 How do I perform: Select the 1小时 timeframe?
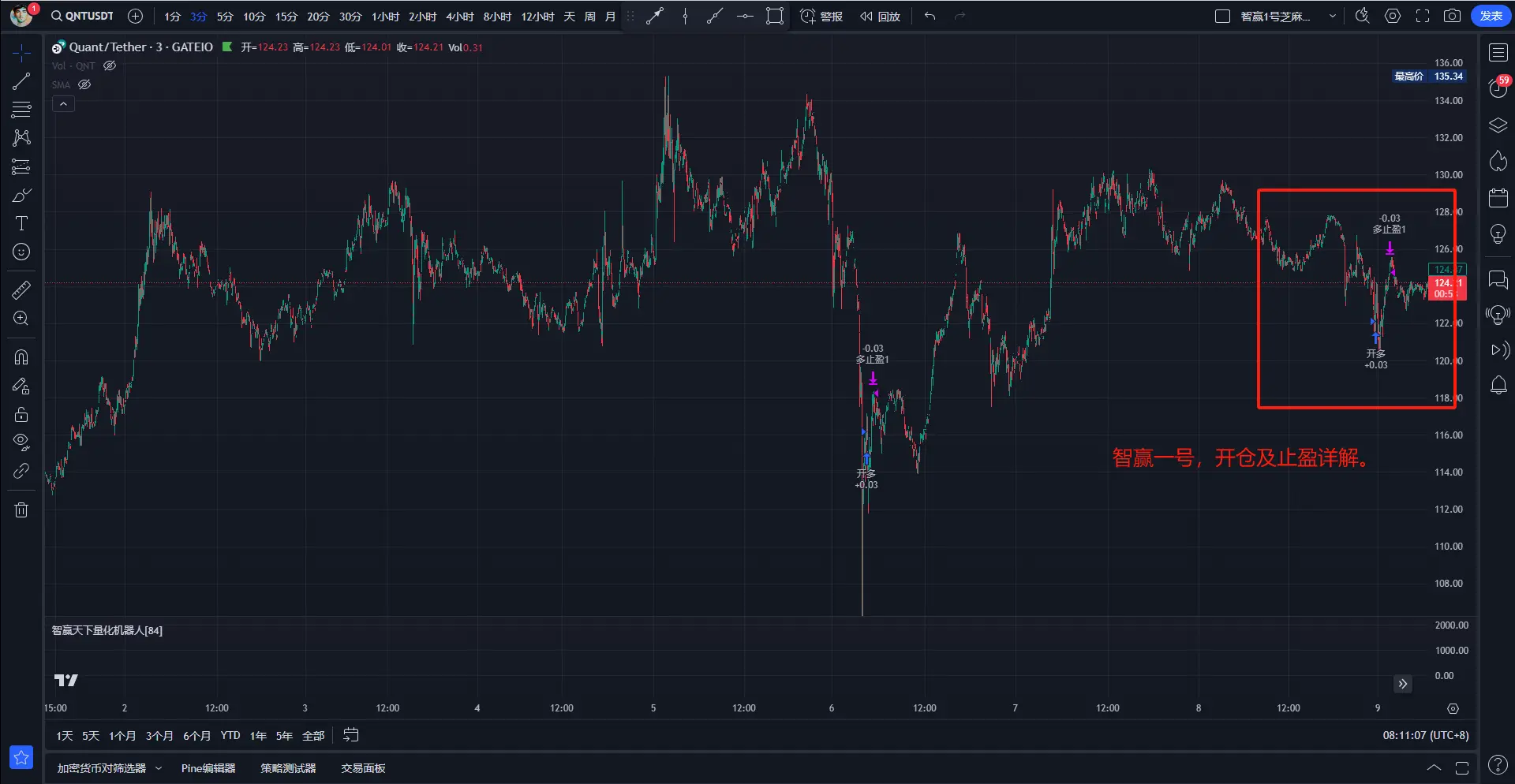point(385,16)
